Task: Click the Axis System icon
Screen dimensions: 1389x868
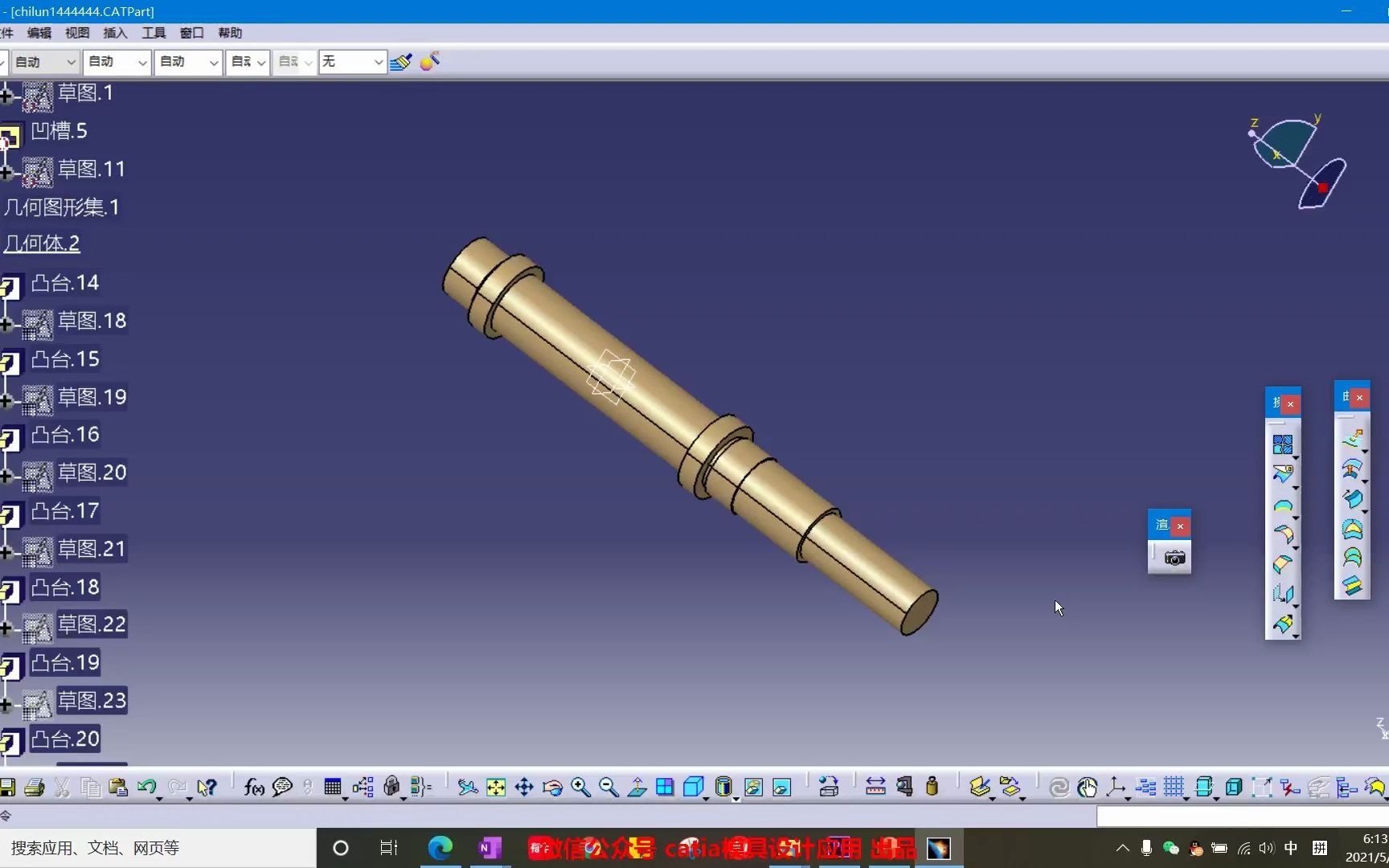Action: click(x=1116, y=788)
